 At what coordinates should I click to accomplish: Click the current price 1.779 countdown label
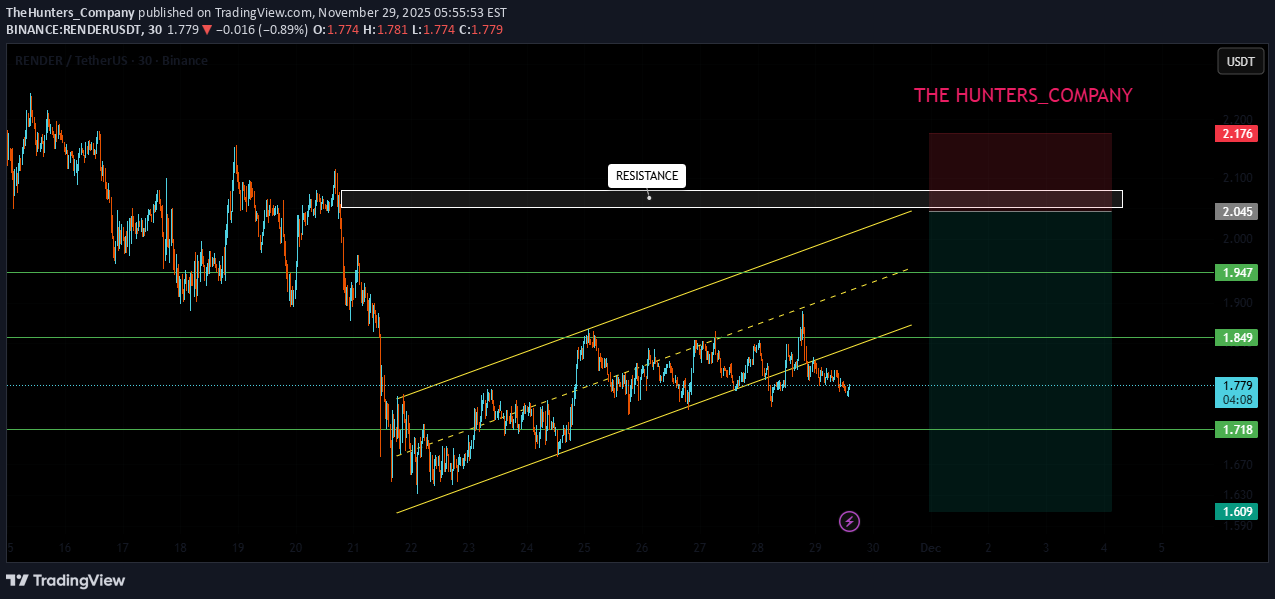(x=1235, y=393)
